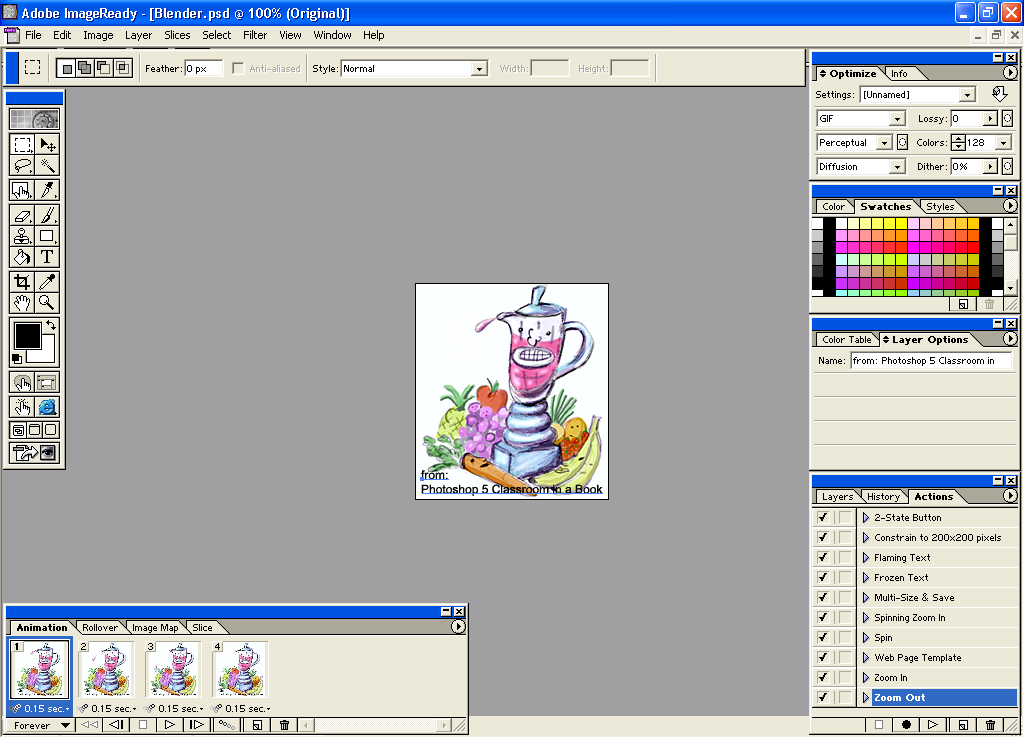Open the Style dropdown in options bar

click(x=479, y=69)
